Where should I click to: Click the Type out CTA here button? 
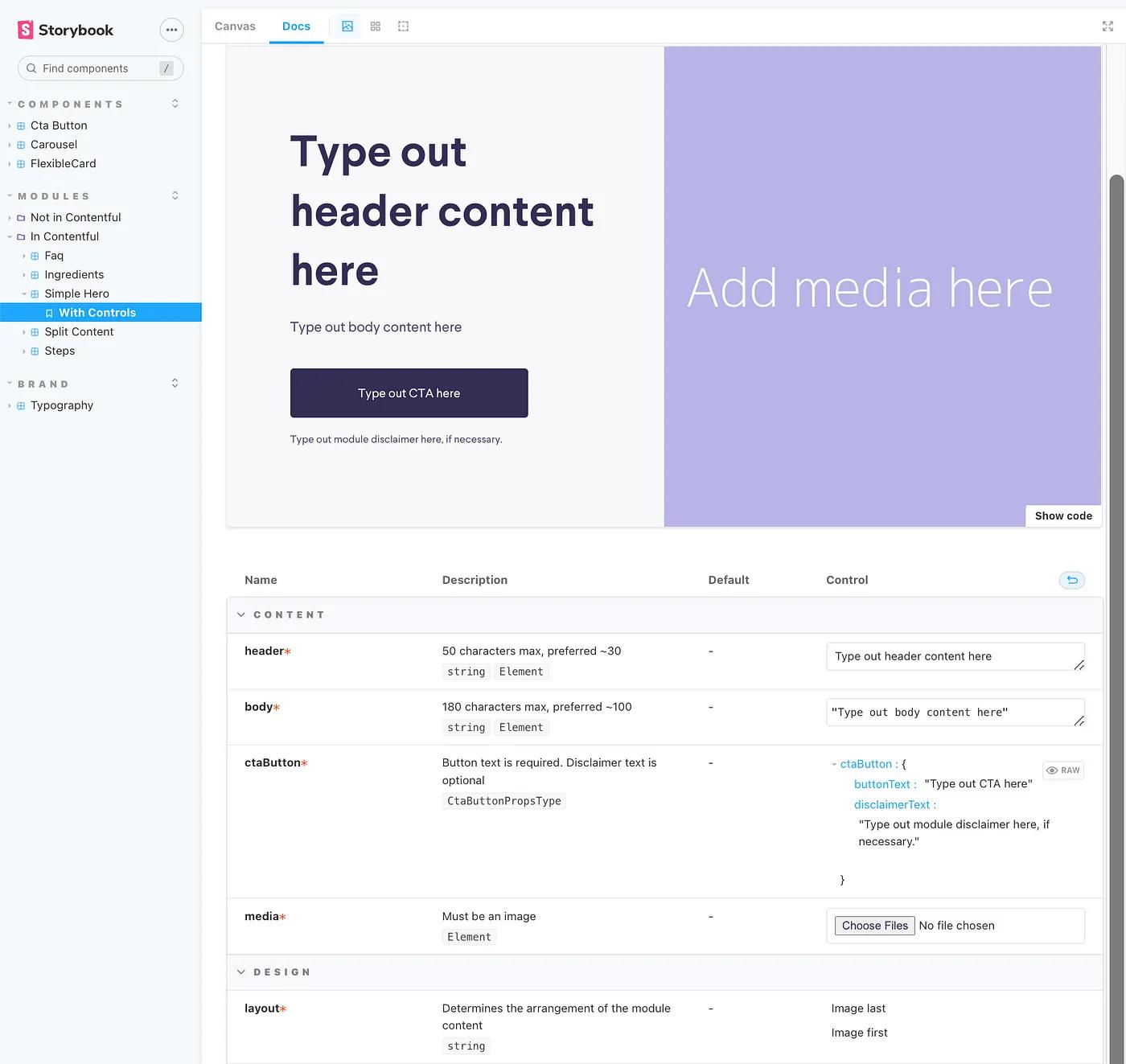[x=409, y=392]
